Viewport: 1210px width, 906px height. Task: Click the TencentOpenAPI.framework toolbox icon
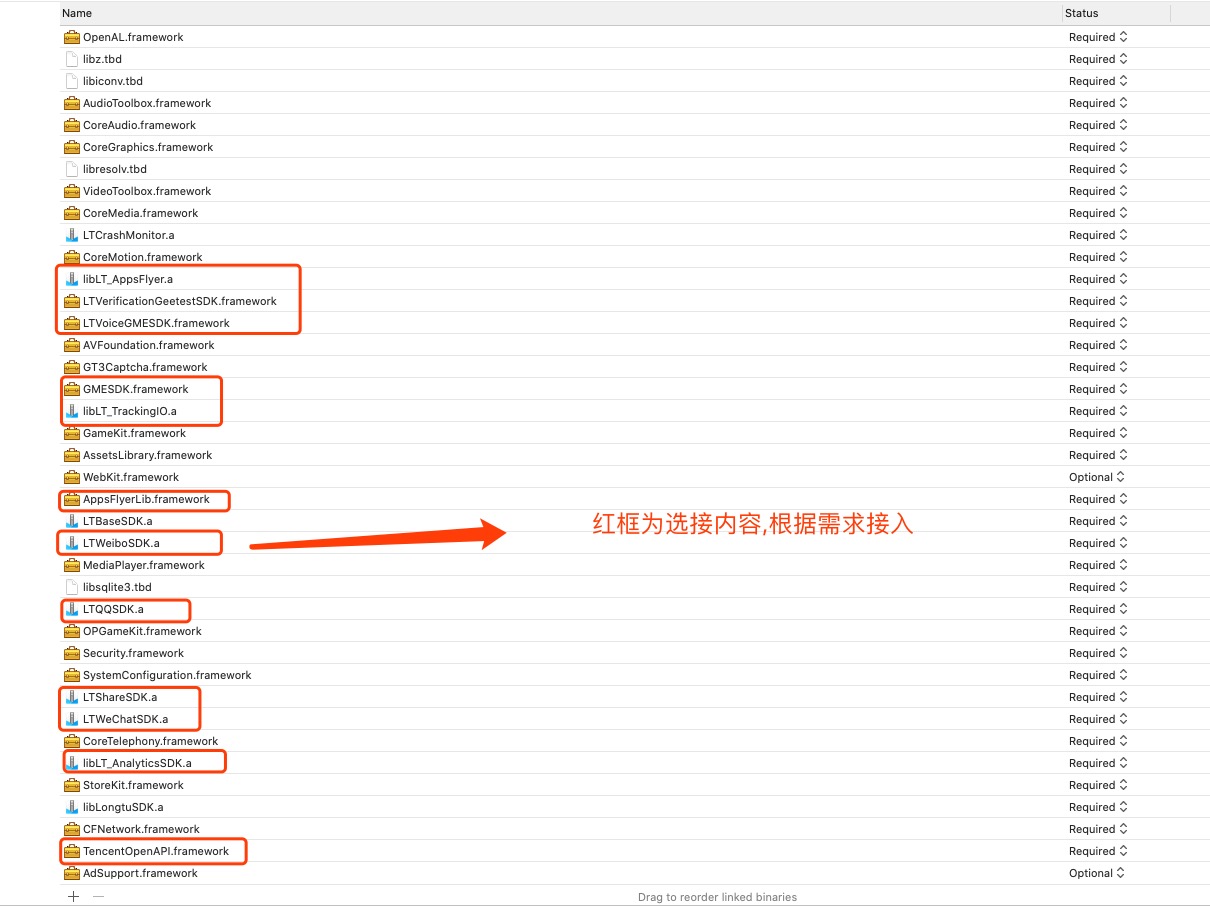pos(72,851)
